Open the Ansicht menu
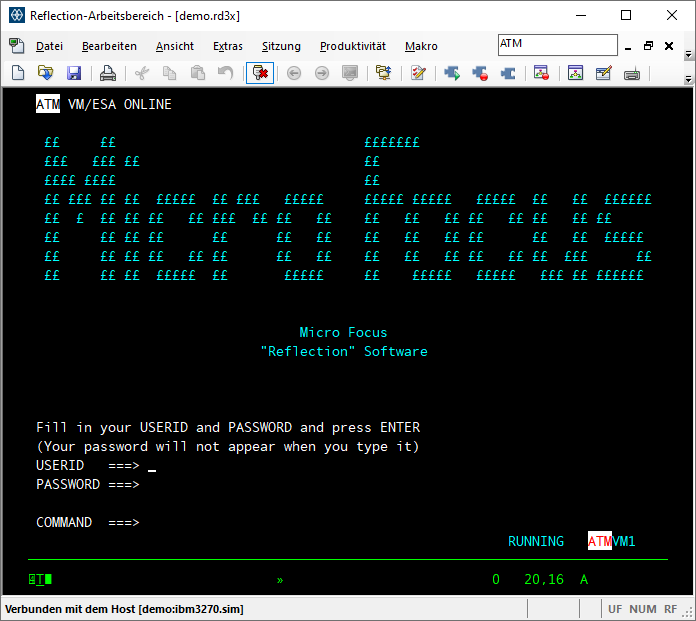This screenshot has width=696, height=621. pos(175,46)
